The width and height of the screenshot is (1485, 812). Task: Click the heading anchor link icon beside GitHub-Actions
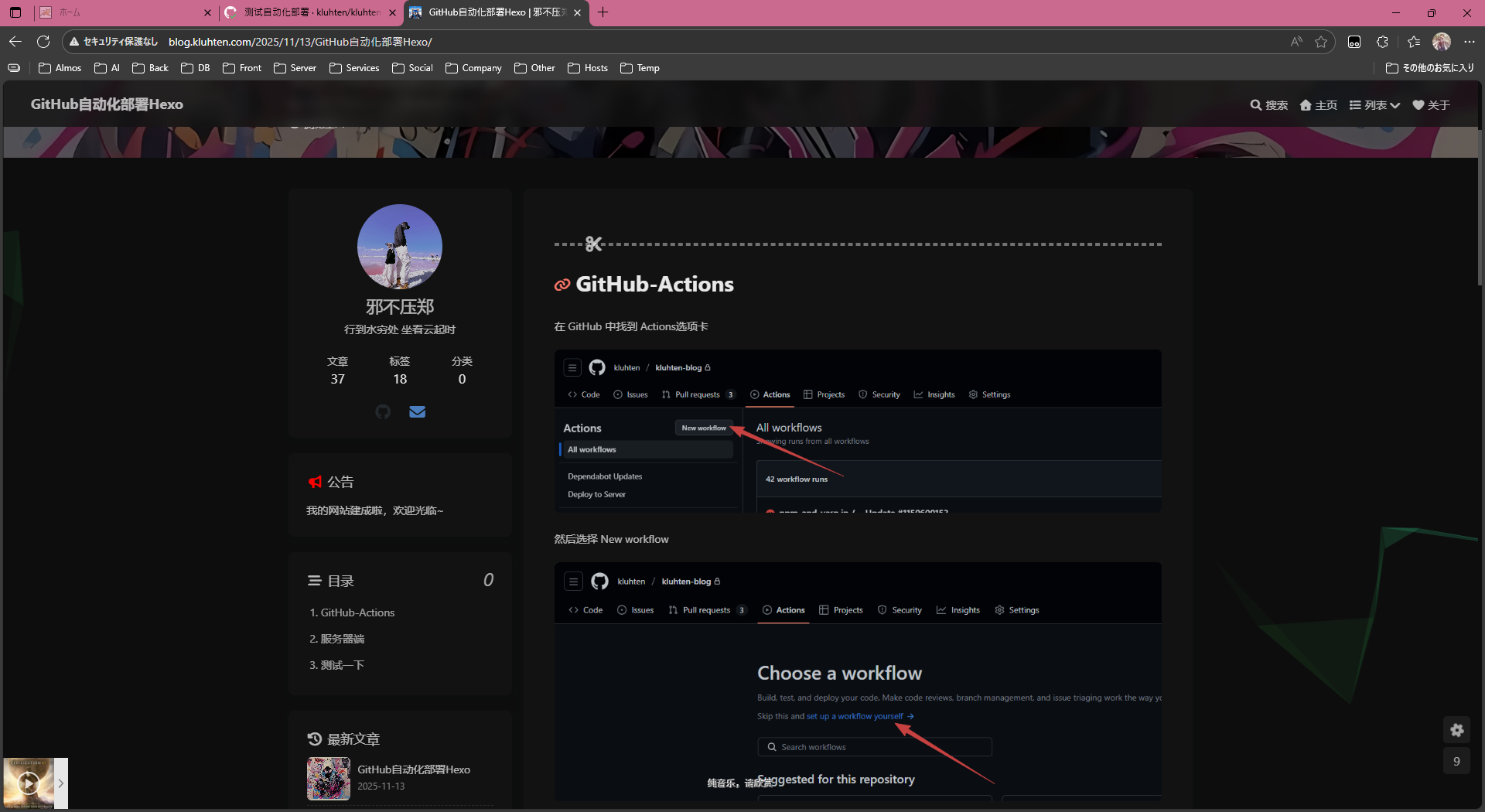point(562,285)
